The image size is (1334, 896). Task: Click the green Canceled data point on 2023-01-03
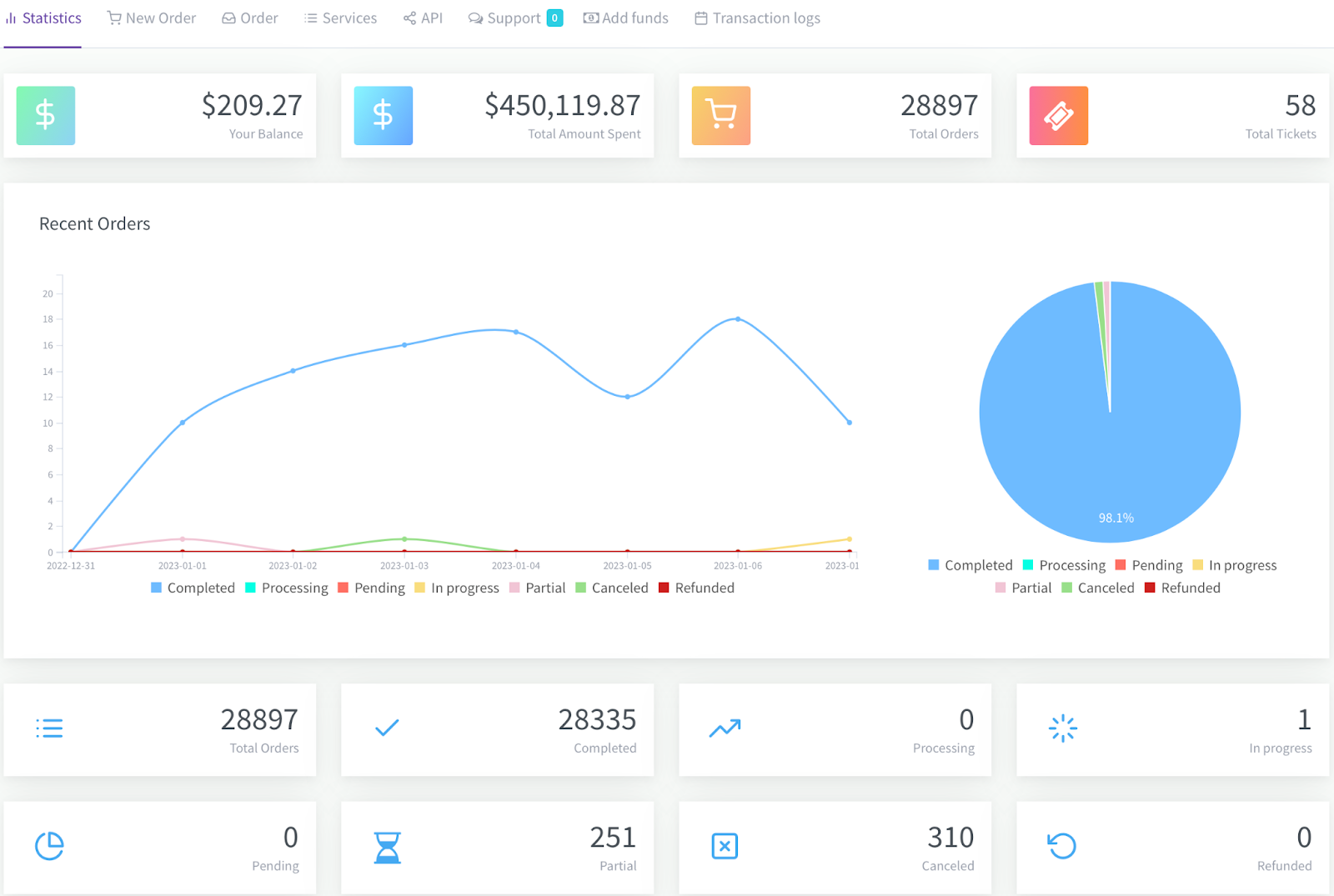pyautogui.click(x=404, y=539)
